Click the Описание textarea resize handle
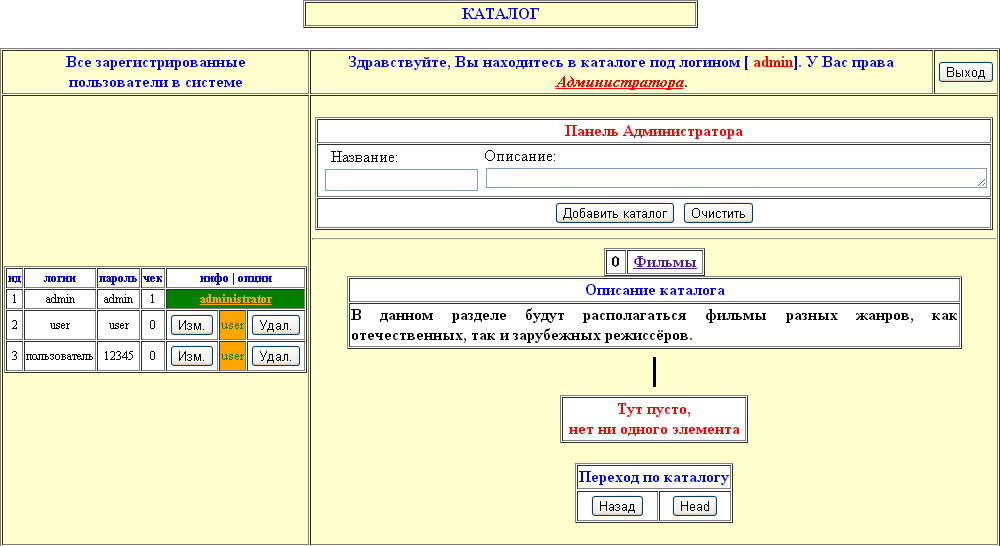1000x546 pixels. (x=981, y=182)
